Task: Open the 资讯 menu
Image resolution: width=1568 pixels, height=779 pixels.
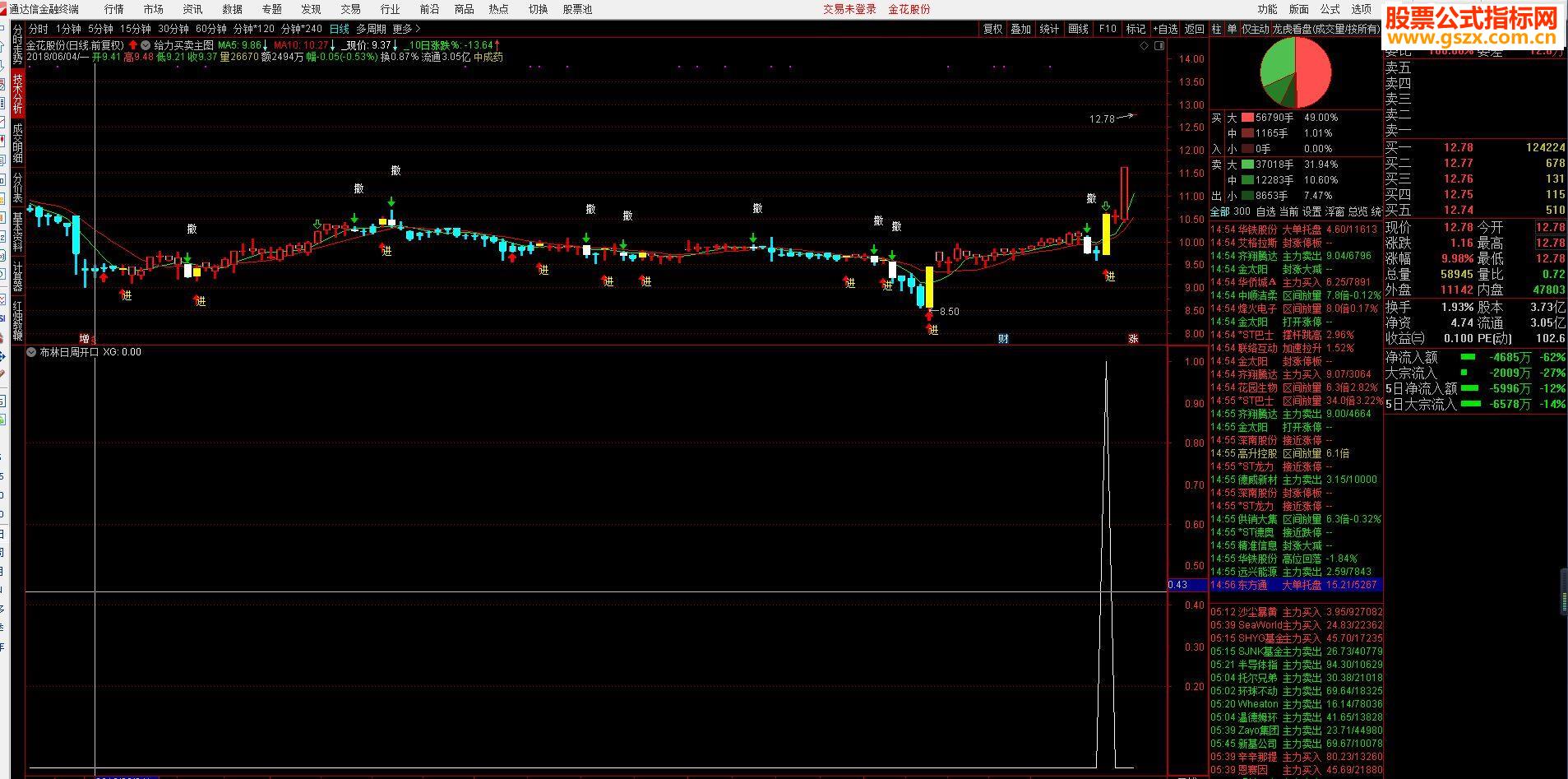Action: point(192,9)
